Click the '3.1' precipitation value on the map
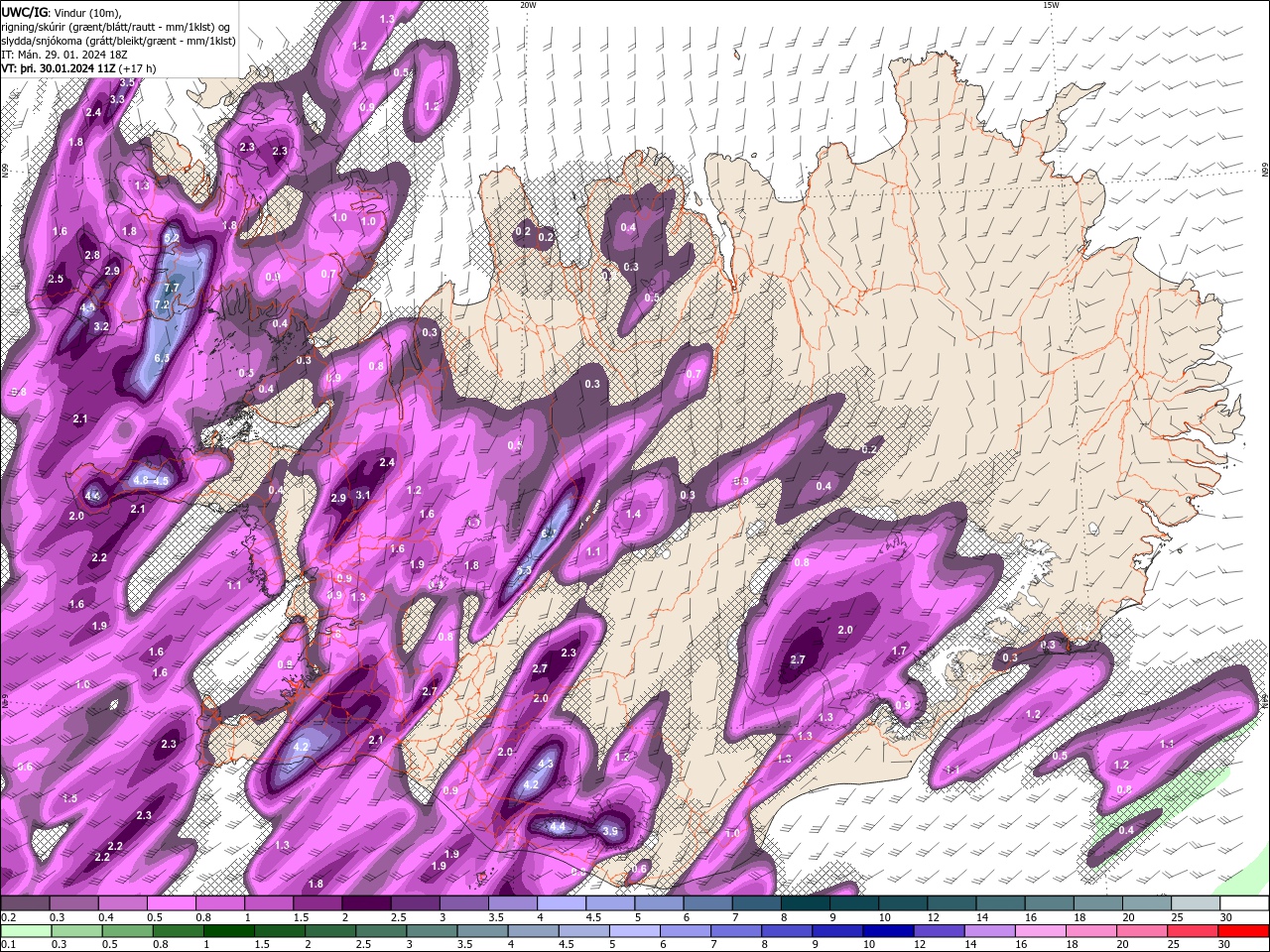The width and height of the screenshot is (1270, 952). click(363, 495)
